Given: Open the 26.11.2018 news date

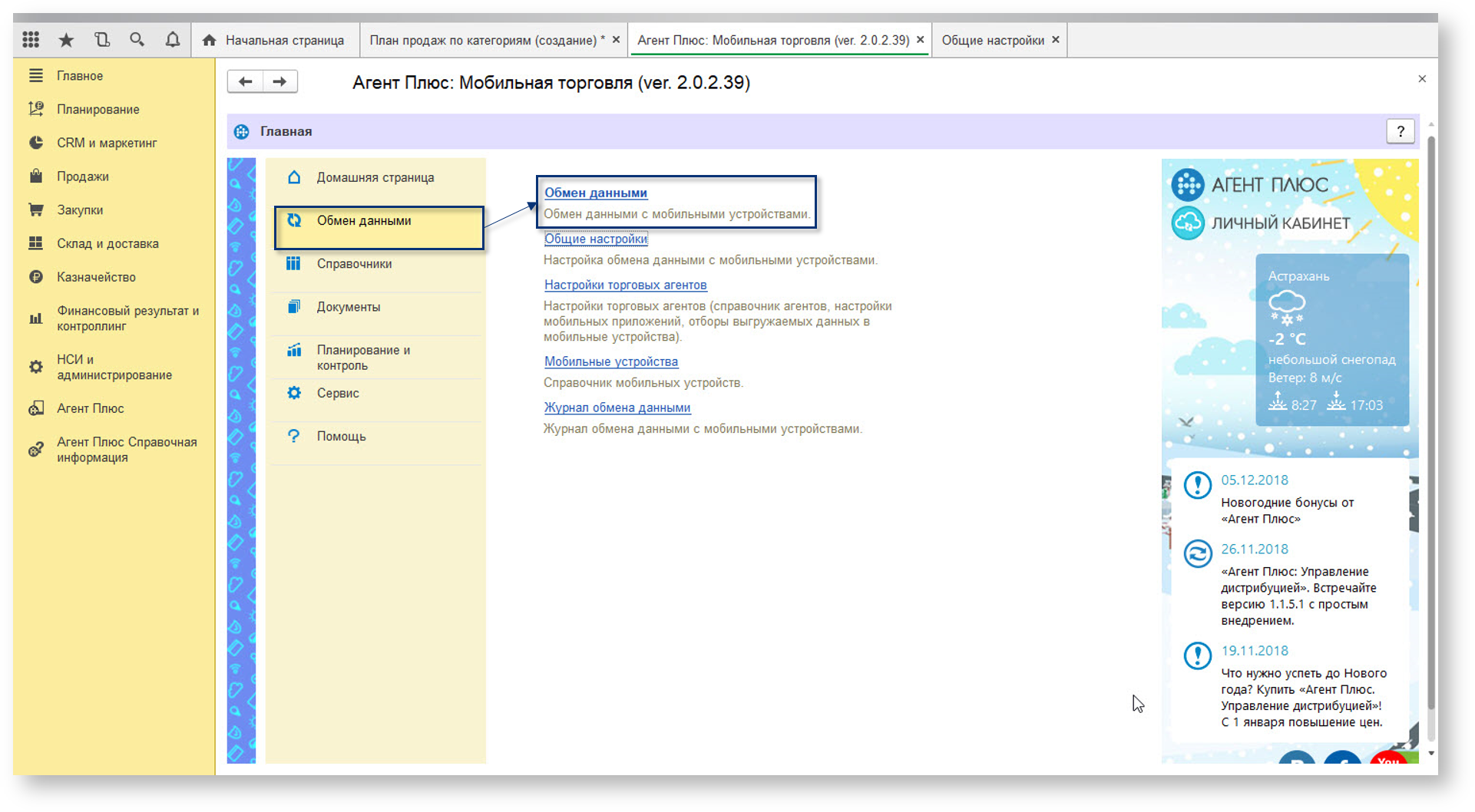Looking at the screenshot, I should [1255, 549].
